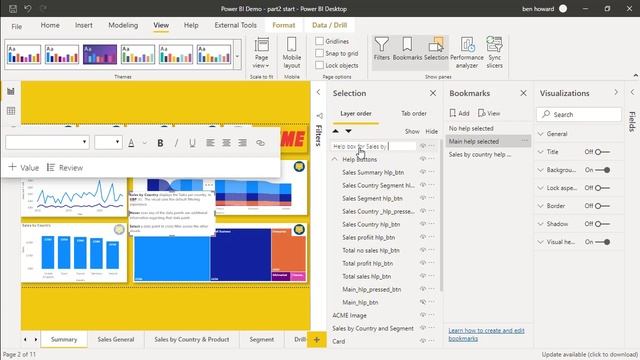Viewport: 640px width, 360px height.
Task: Toggle the Lock aspect switch
Action: (x=602, y=188)
